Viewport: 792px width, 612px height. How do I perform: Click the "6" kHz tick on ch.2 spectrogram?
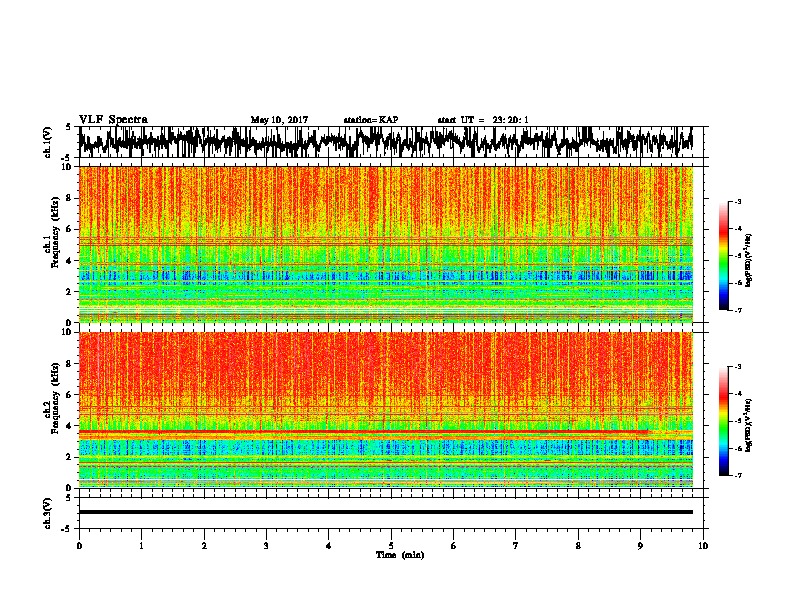[x=70, y=395]
